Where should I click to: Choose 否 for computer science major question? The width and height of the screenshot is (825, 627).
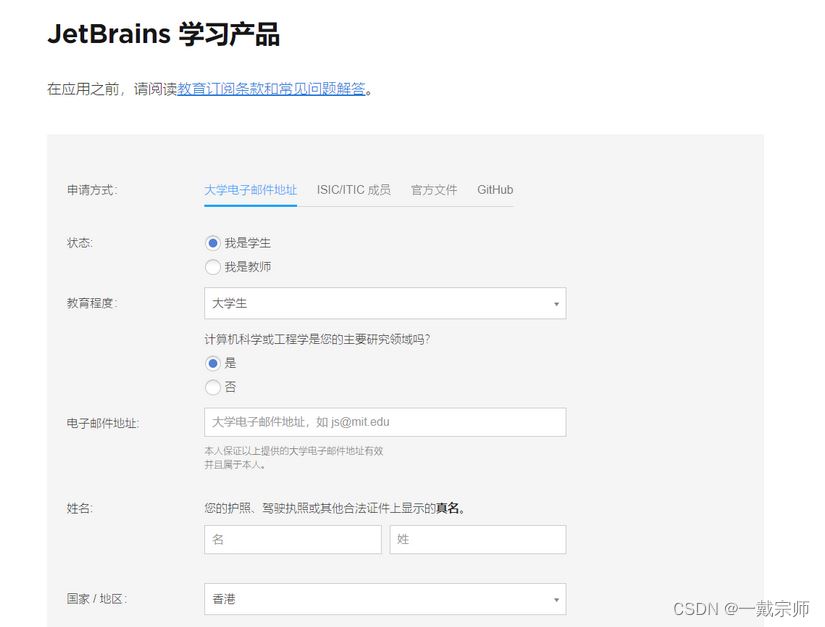[213, 388]
